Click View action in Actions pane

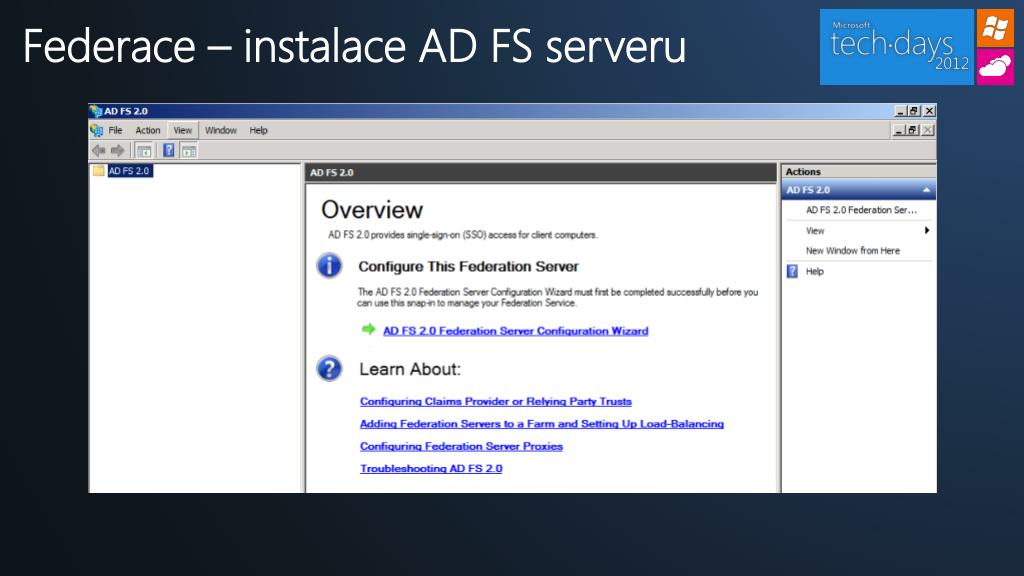click(x=815, y=231)
